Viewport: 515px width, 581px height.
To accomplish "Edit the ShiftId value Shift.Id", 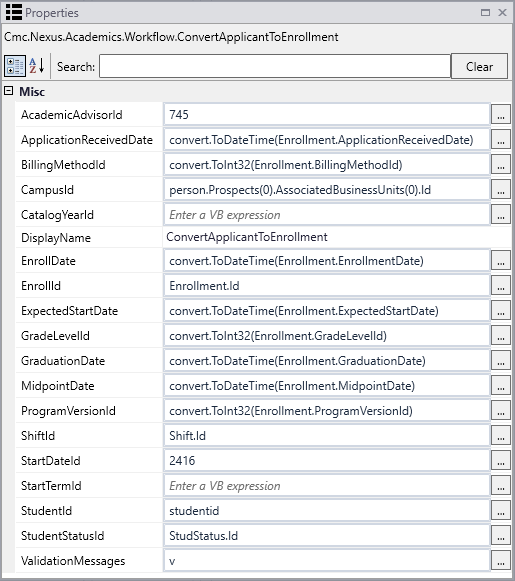I will [x=327, y=435].
